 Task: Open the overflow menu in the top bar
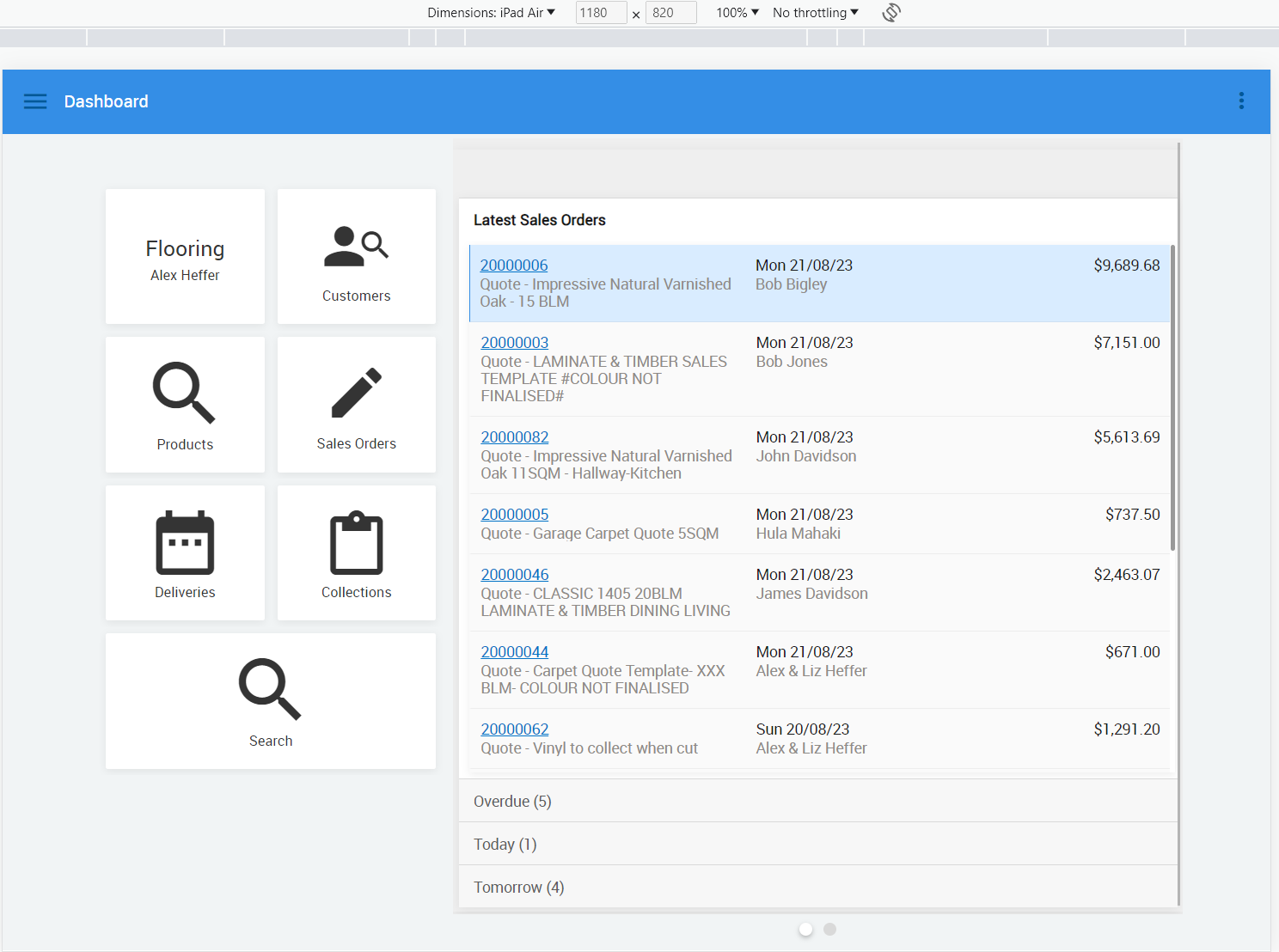1241,101
